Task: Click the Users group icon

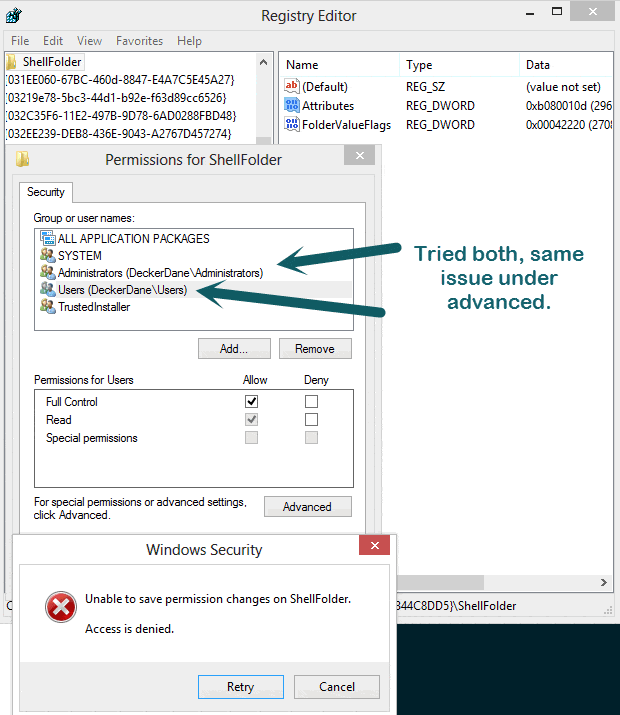Action: point(48,289)
